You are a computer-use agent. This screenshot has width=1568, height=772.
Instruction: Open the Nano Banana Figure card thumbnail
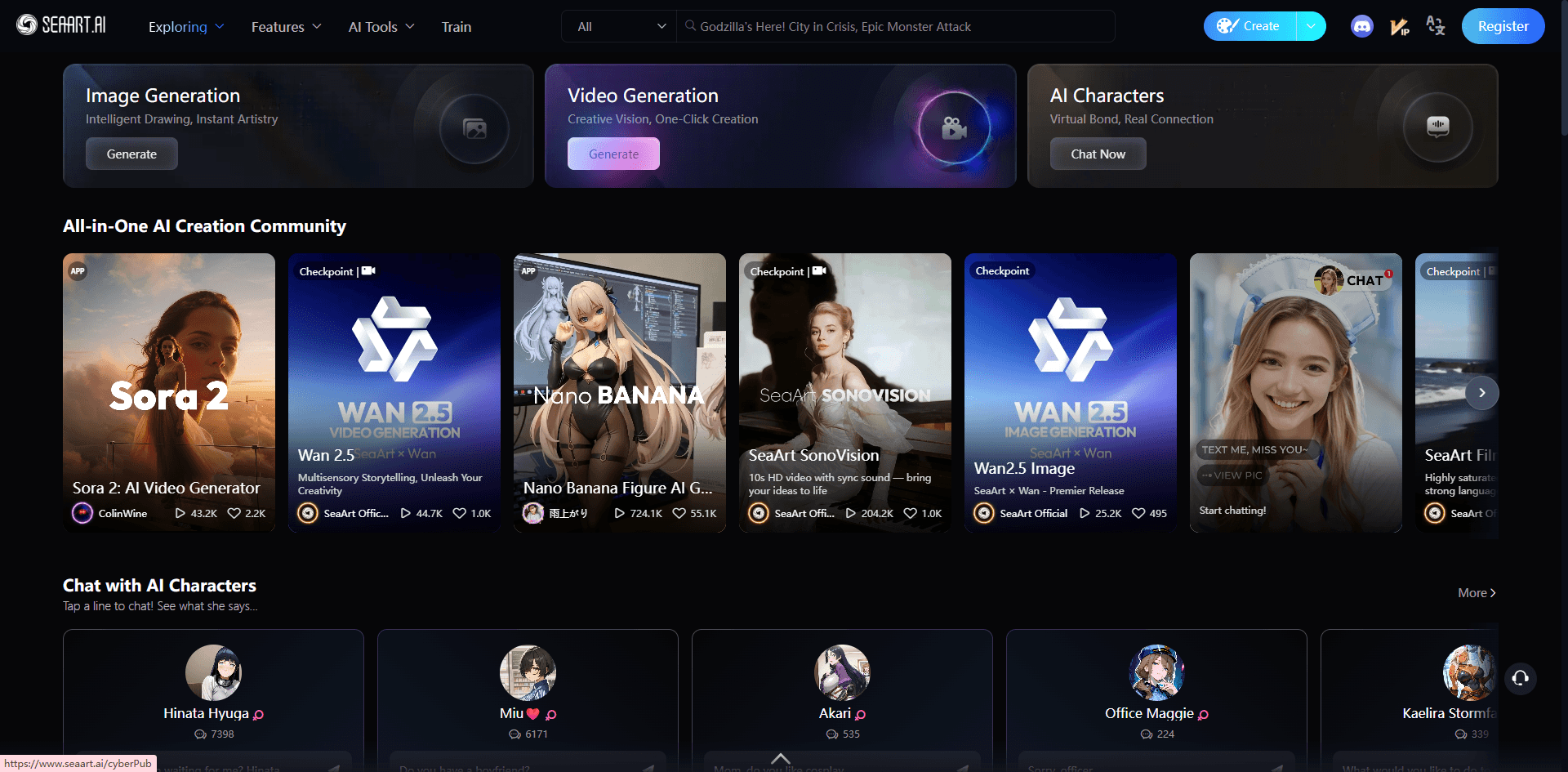(x=619, y=368)
